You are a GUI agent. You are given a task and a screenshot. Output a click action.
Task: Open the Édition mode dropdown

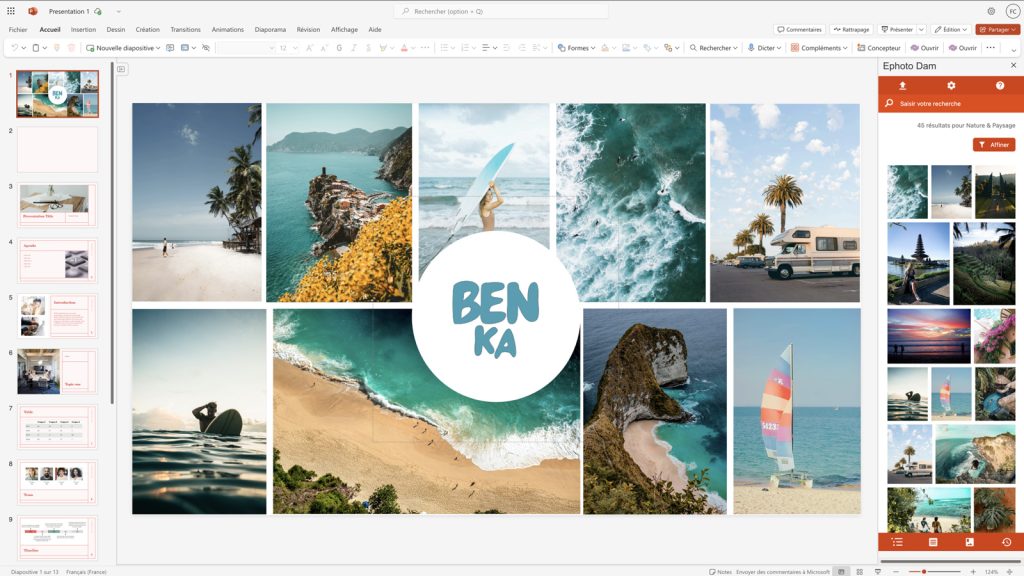(x=950, y=29)
